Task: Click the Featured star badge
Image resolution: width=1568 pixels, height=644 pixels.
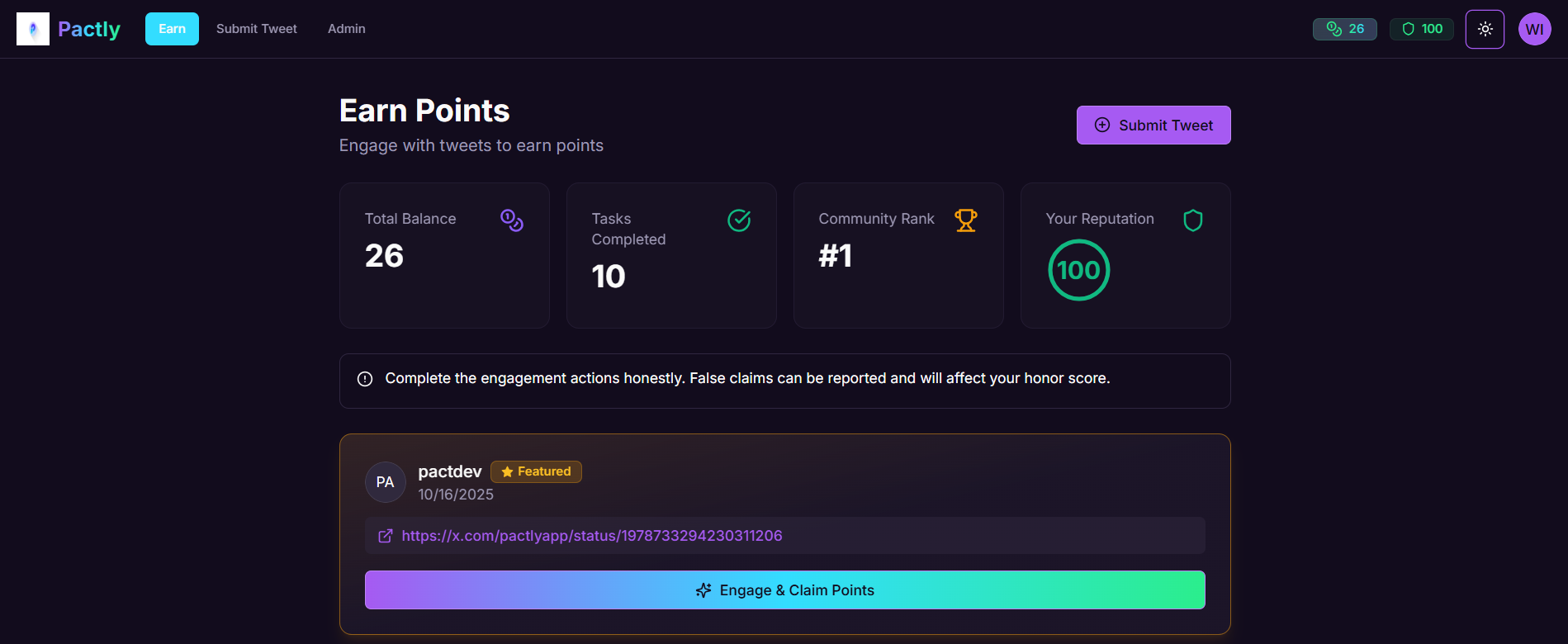Action: pos(536,471)
